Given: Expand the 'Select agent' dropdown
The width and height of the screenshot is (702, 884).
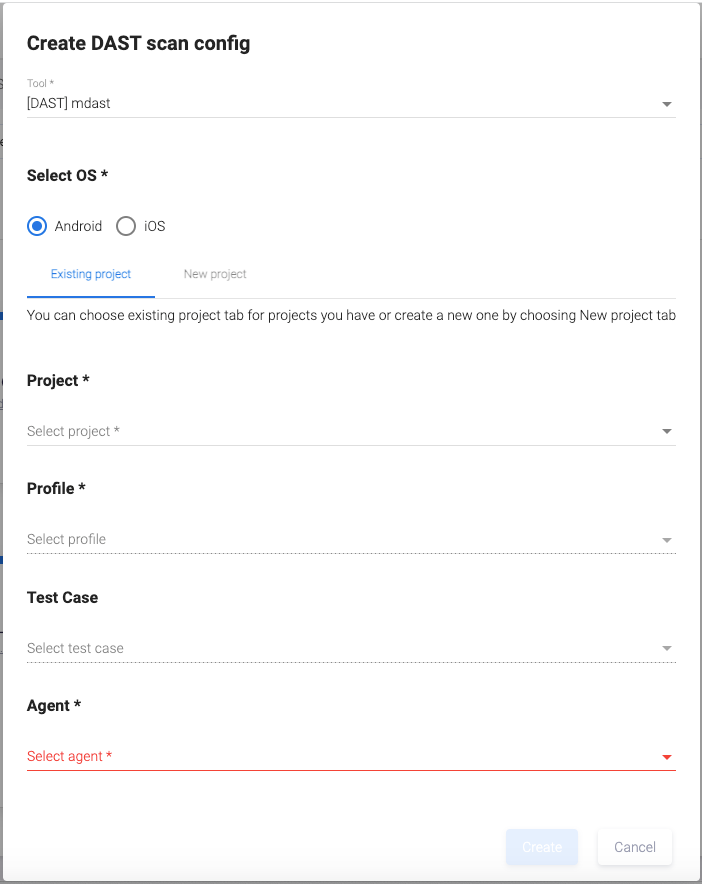Looking at the screenshot, I should coord(340,756).
